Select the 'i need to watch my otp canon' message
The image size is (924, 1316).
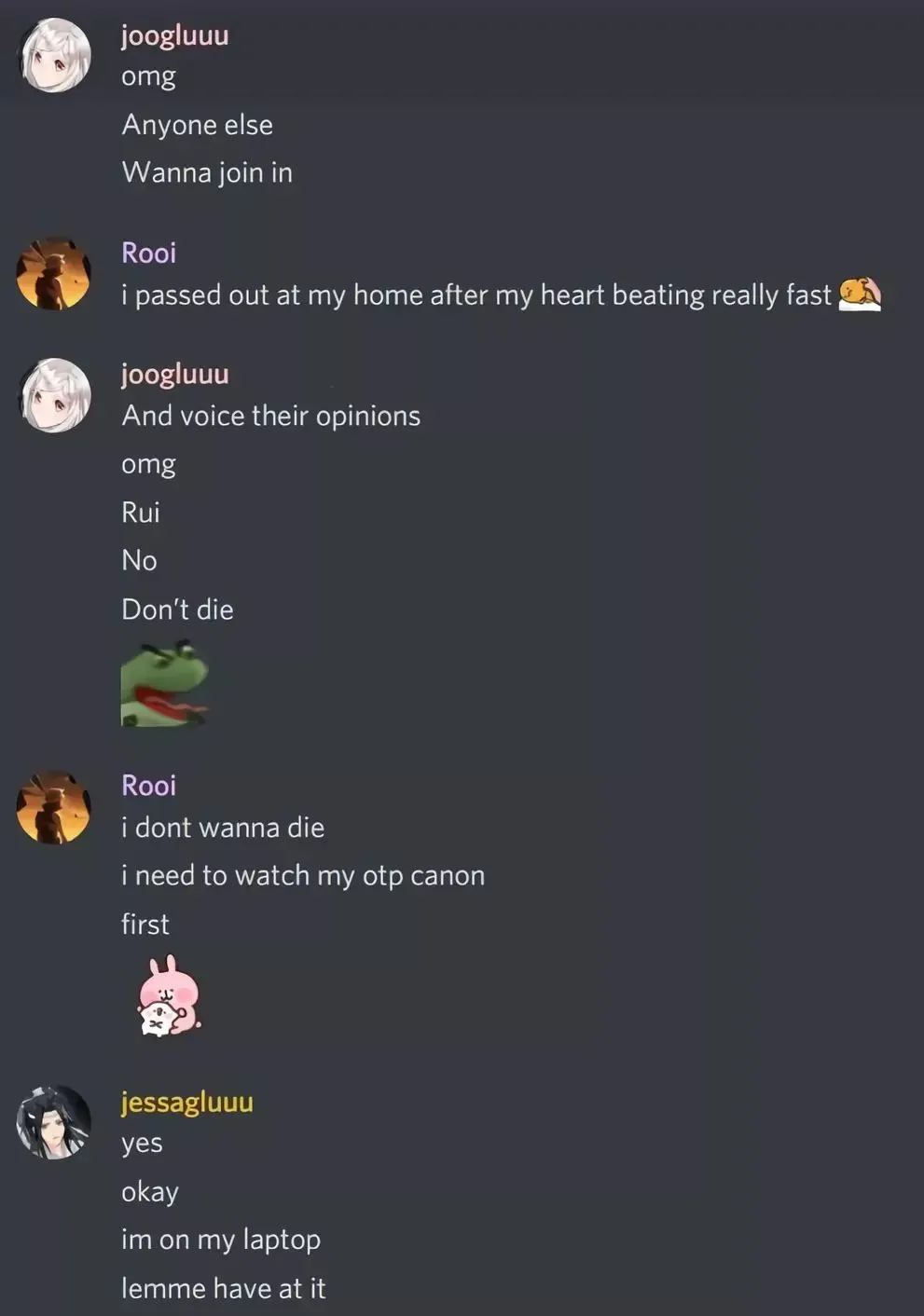click(x=303, y=876)
